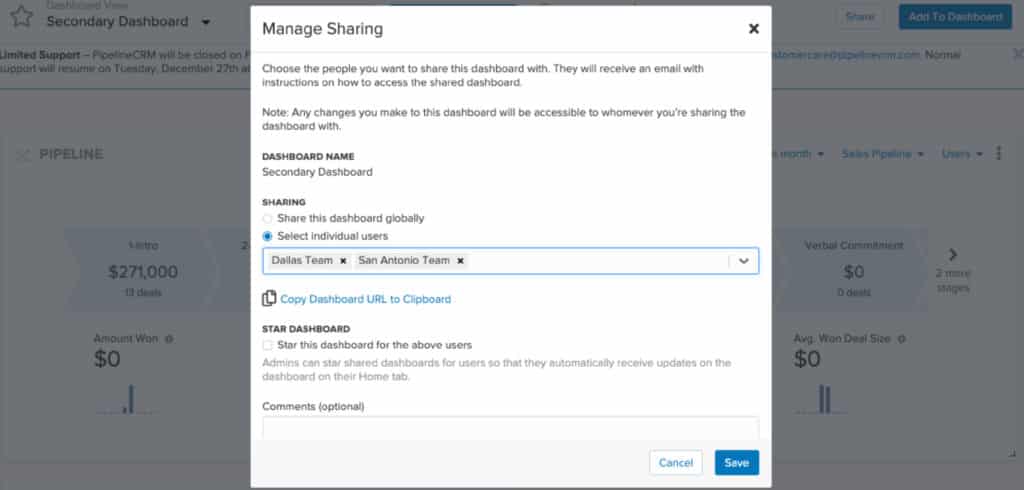Close the Manage Sharing dialog
Viewport: 1024px width, 490px height.
753,29
